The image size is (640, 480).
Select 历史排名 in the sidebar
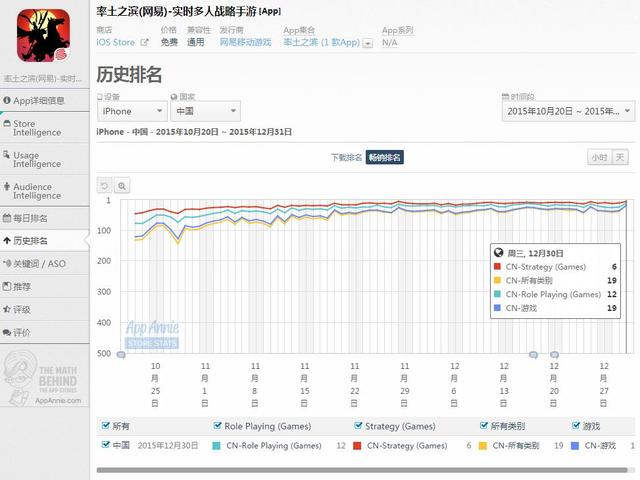tap(44, 241)
